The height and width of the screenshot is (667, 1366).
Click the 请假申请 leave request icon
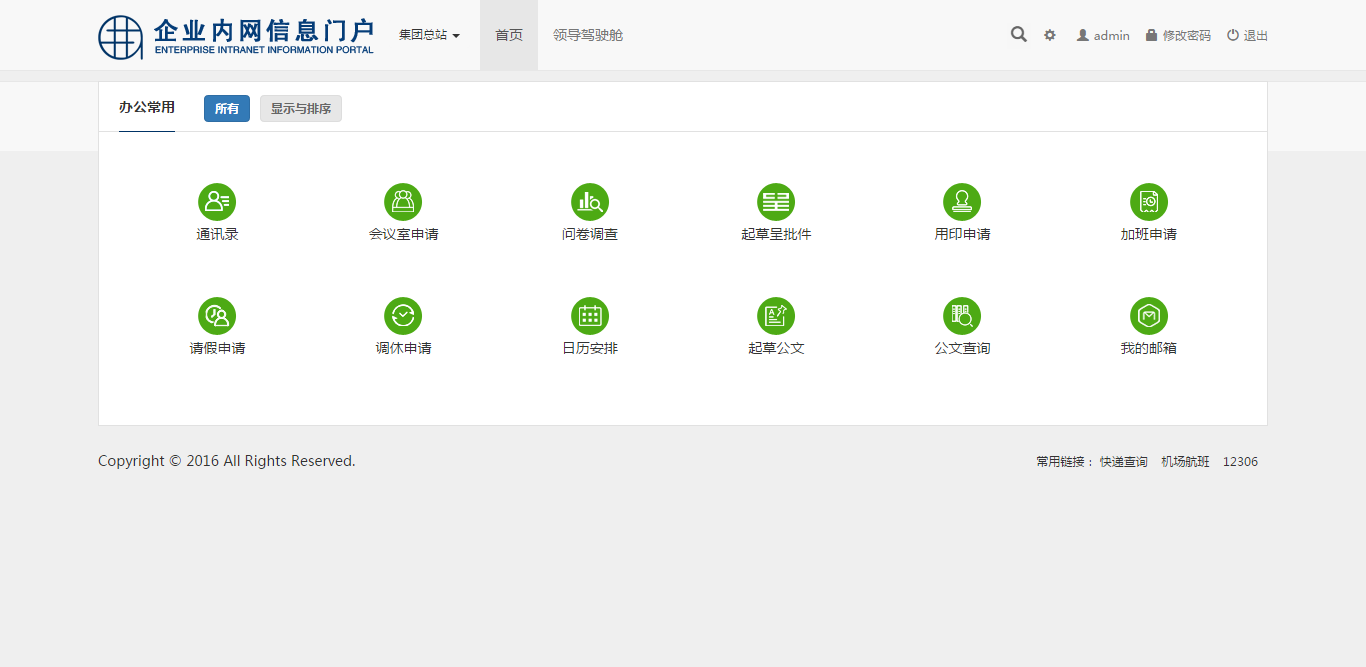tap(217, 316)
